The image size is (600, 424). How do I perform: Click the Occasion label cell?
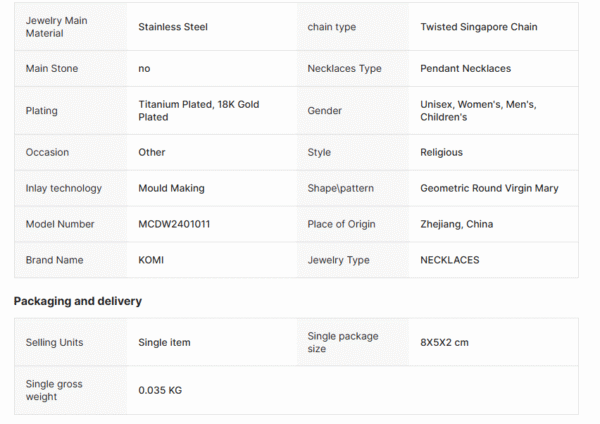tap(46, 153)
